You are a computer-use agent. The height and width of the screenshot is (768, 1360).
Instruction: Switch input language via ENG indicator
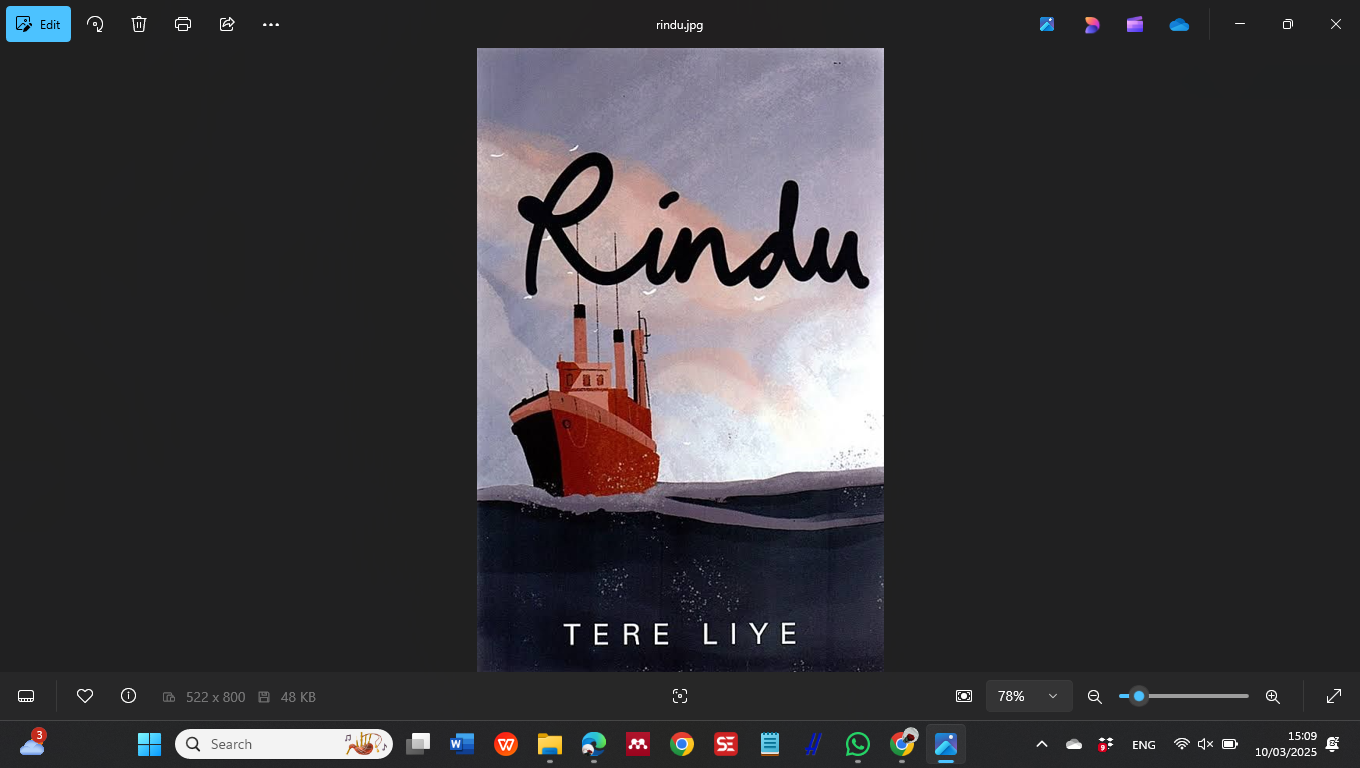(x=1144, y=745)
